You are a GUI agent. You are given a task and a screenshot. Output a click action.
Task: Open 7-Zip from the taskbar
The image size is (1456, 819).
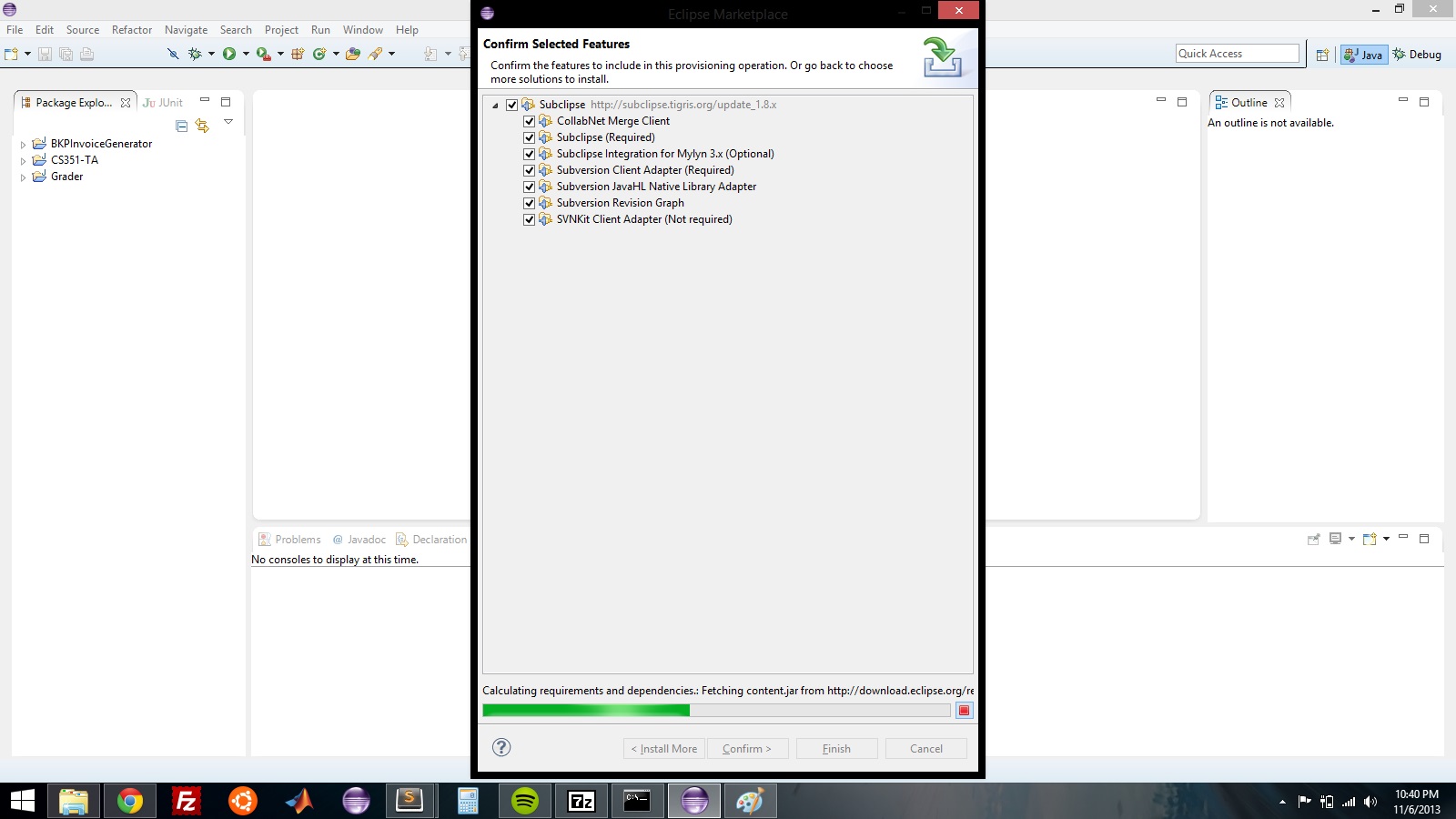[x=581, y=801]
